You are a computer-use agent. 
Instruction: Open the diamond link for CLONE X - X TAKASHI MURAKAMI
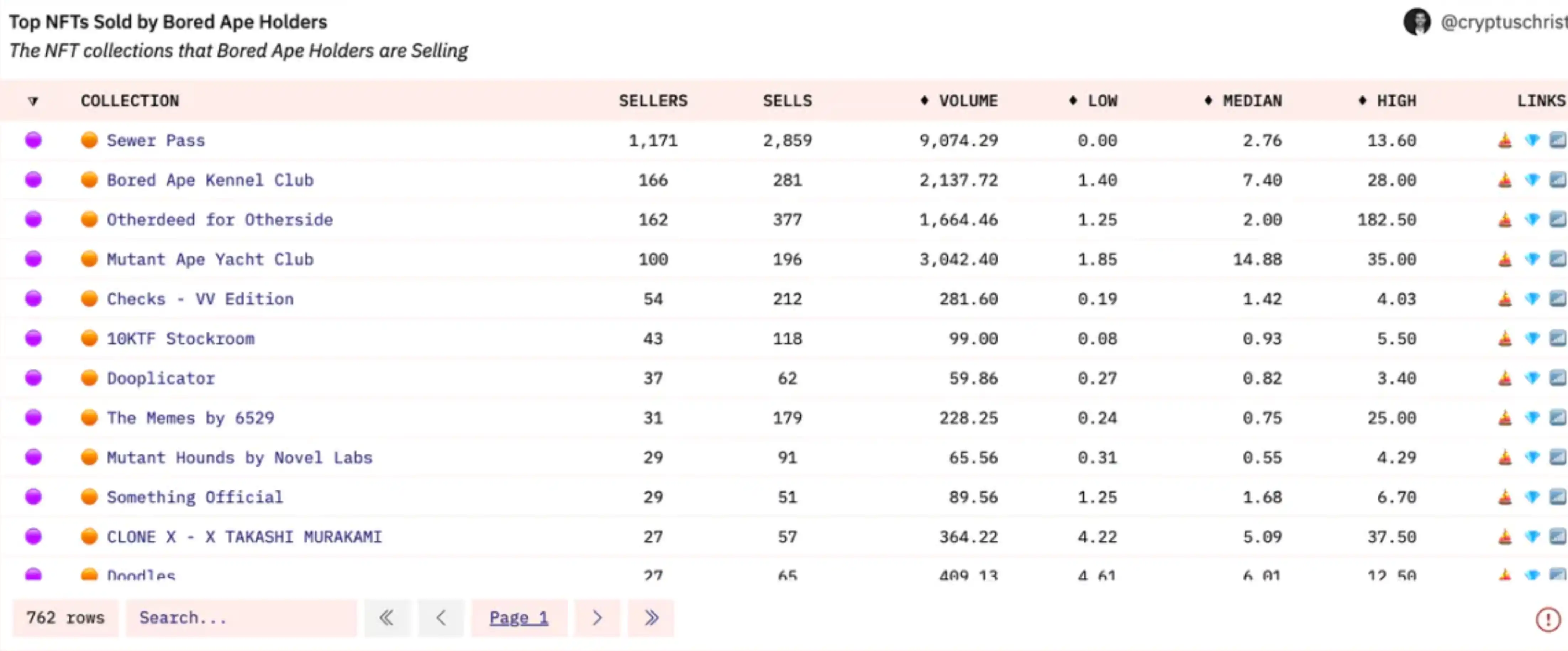(x=1532, y=537)
